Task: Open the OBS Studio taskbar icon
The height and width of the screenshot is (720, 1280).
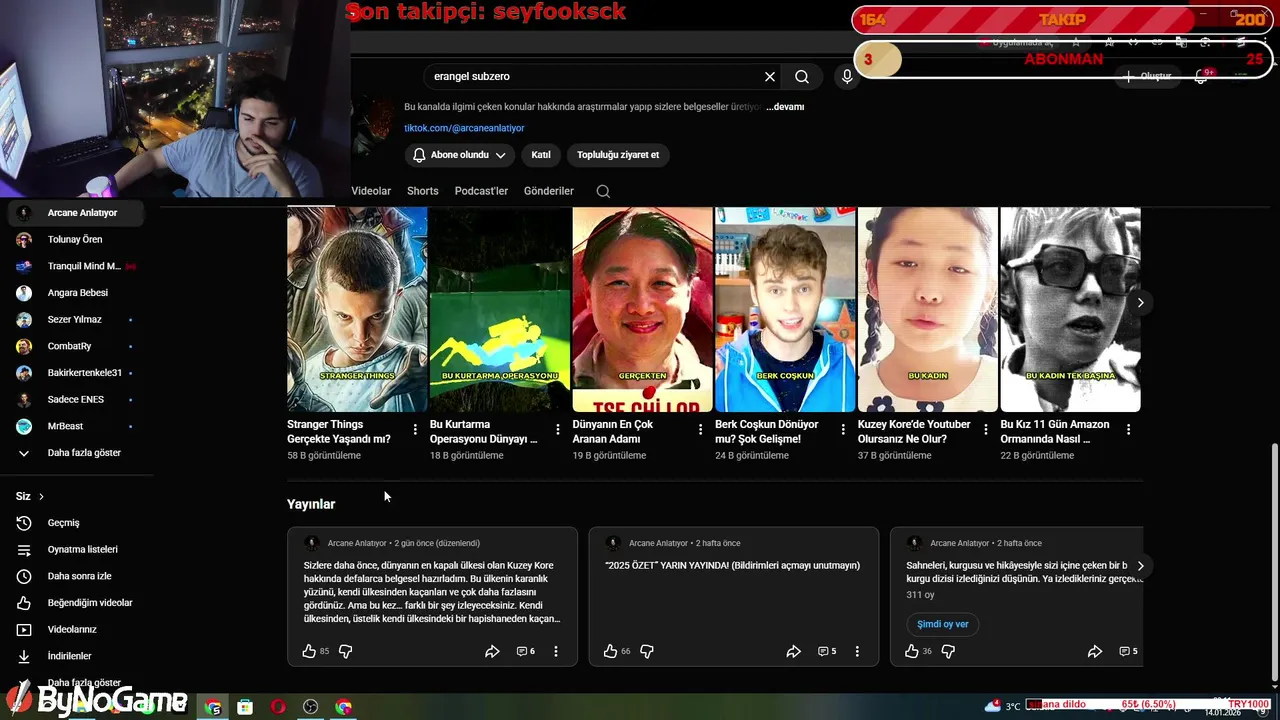Action: click(311, 707)
